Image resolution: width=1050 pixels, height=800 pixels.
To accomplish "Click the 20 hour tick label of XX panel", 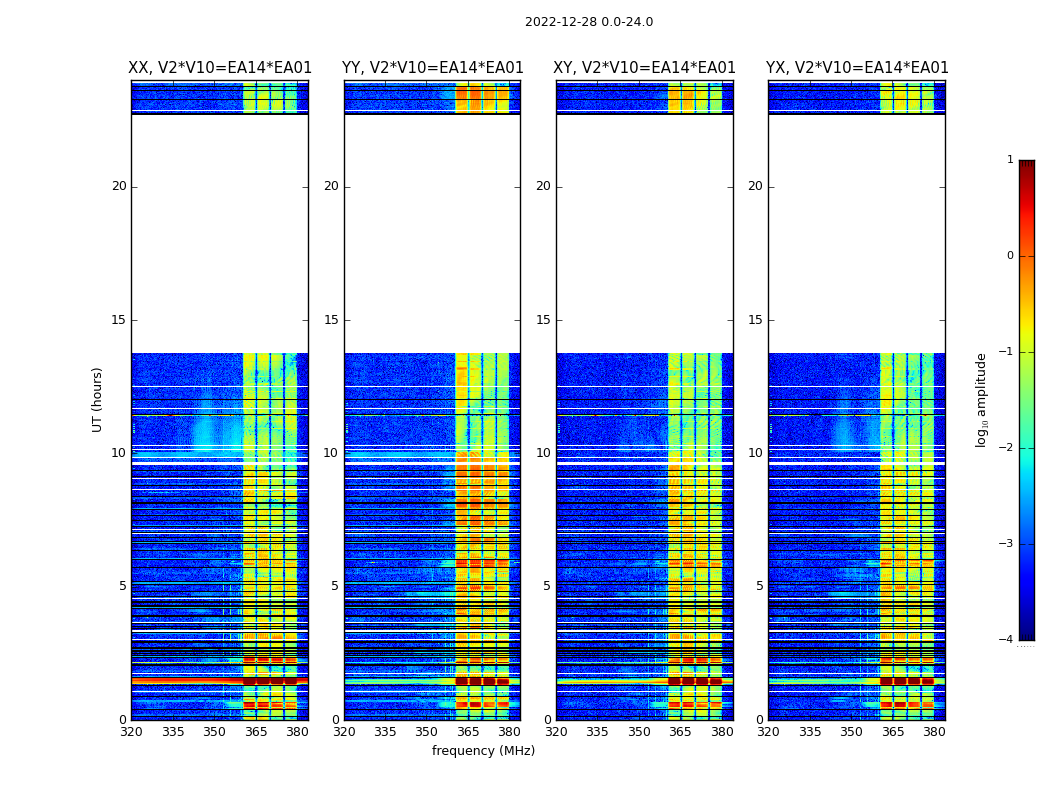I will tap(119, 186).
